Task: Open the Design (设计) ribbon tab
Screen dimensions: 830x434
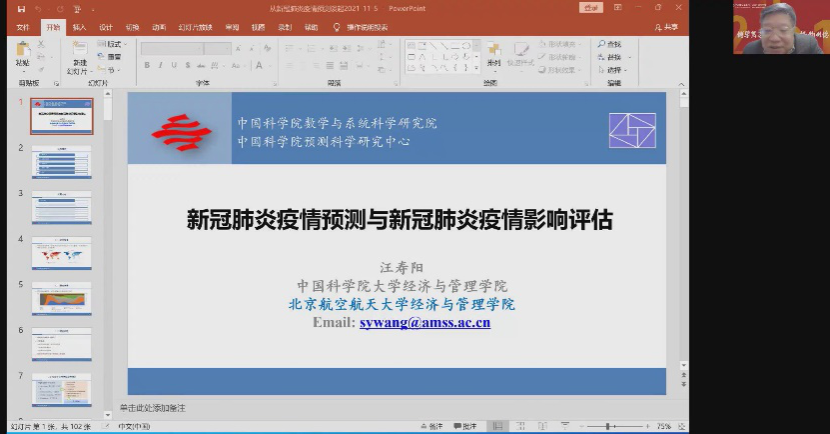Action: pos(106,28)
